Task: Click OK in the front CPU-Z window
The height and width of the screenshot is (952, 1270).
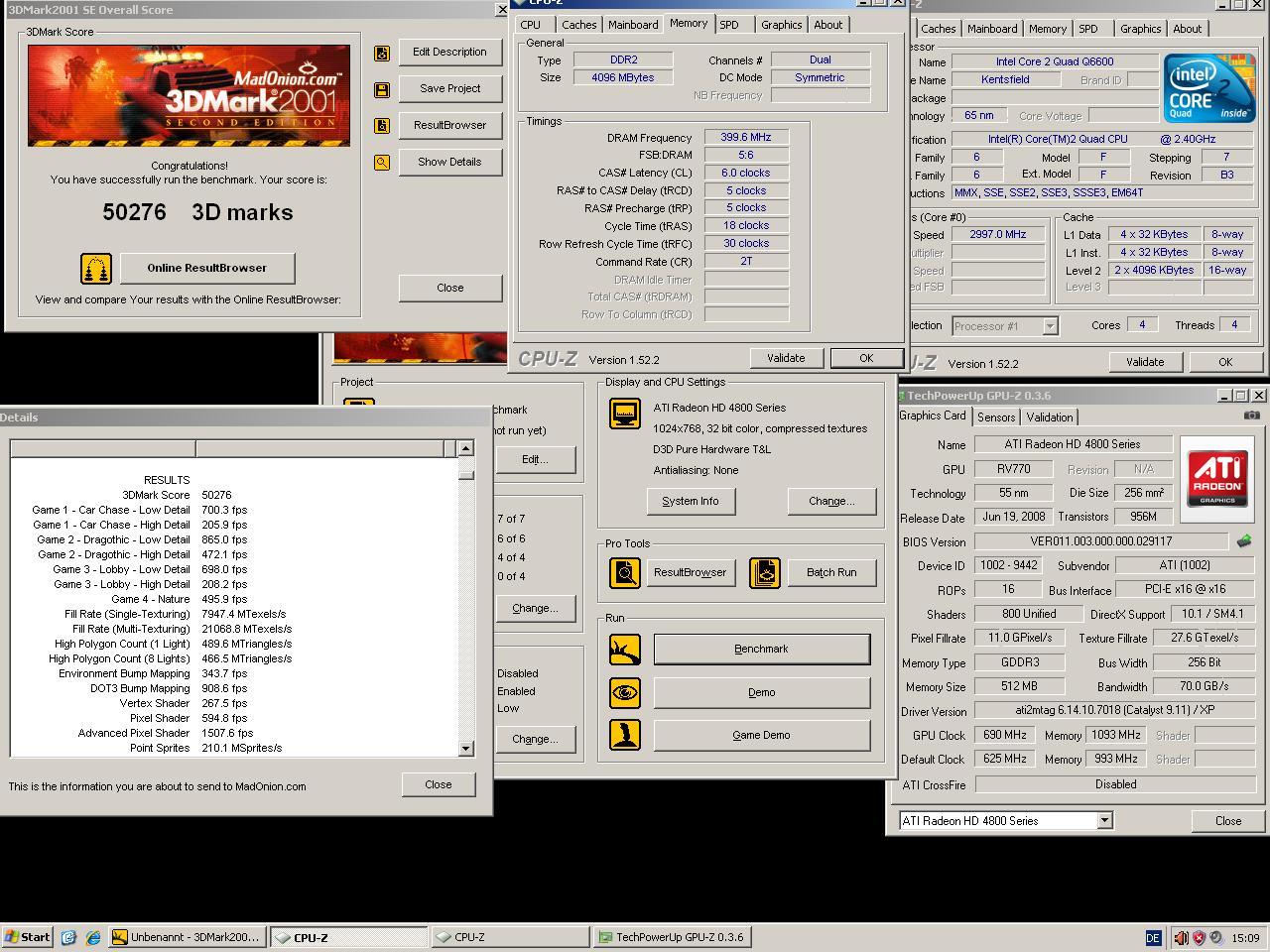Action: [866, 359]
